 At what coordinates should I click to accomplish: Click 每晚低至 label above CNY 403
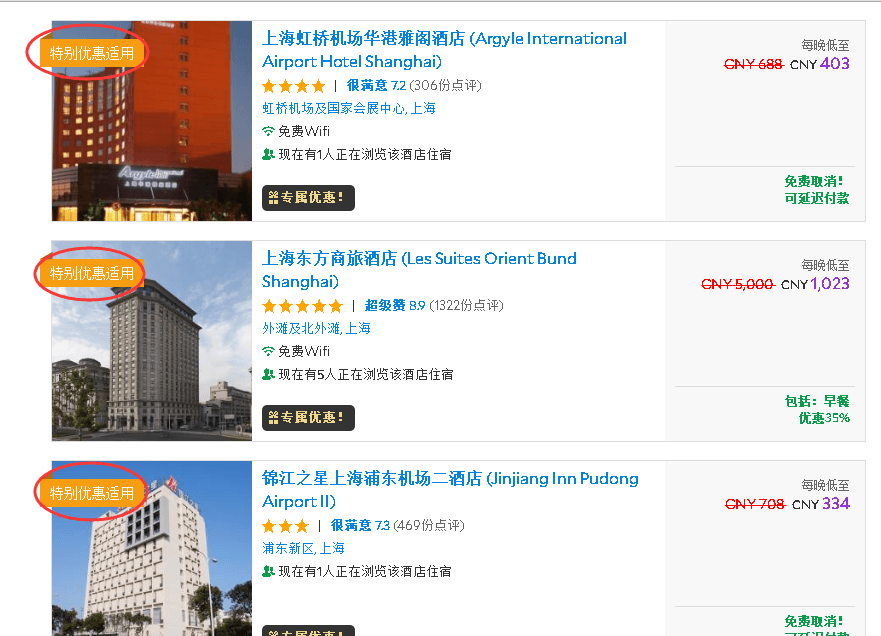[x=825, y=46]
